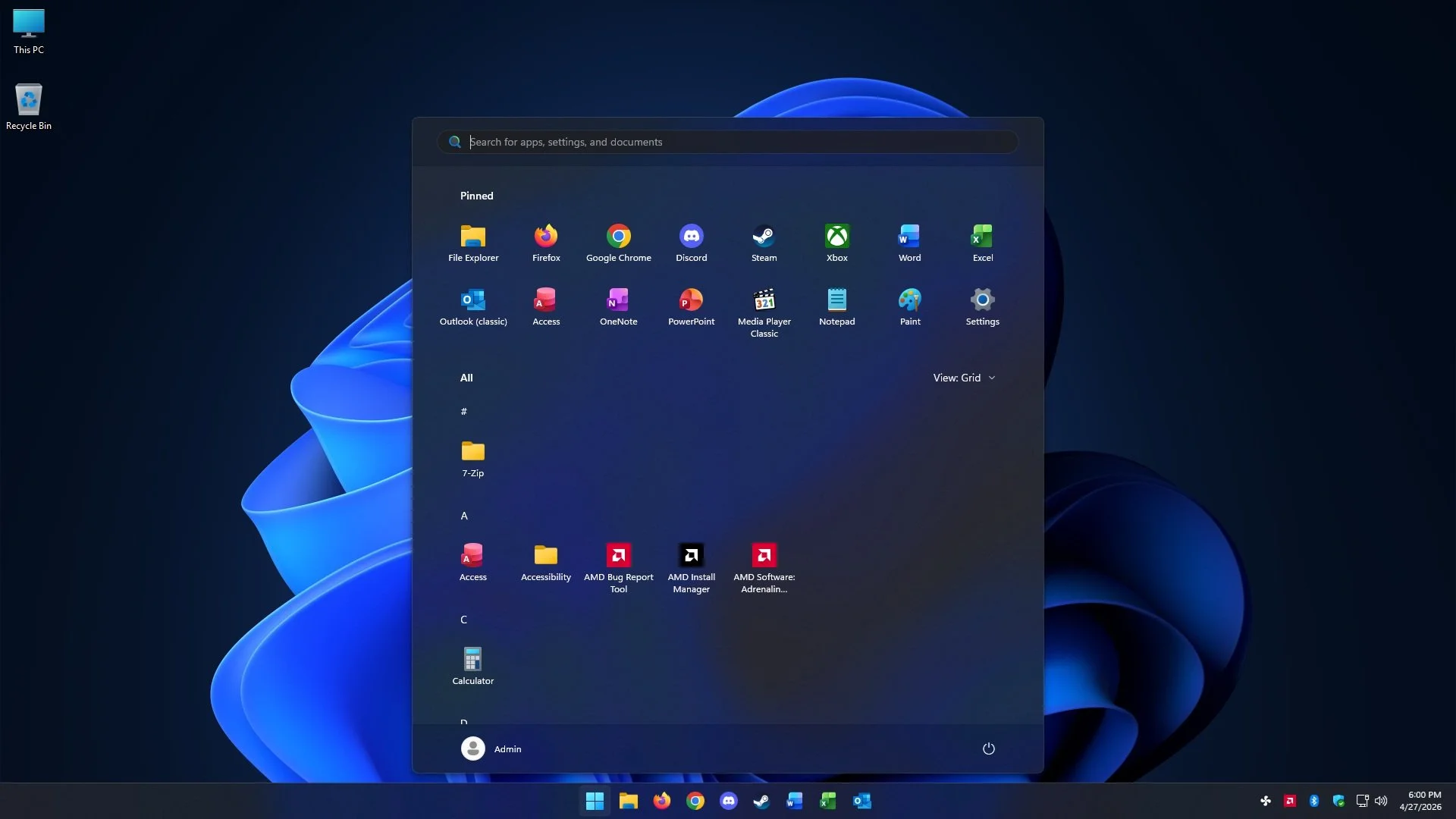Click the AMD icon in the system tray
Image resolution: width=1456 pixels, height=819 pixels.
coord(1290,801)
